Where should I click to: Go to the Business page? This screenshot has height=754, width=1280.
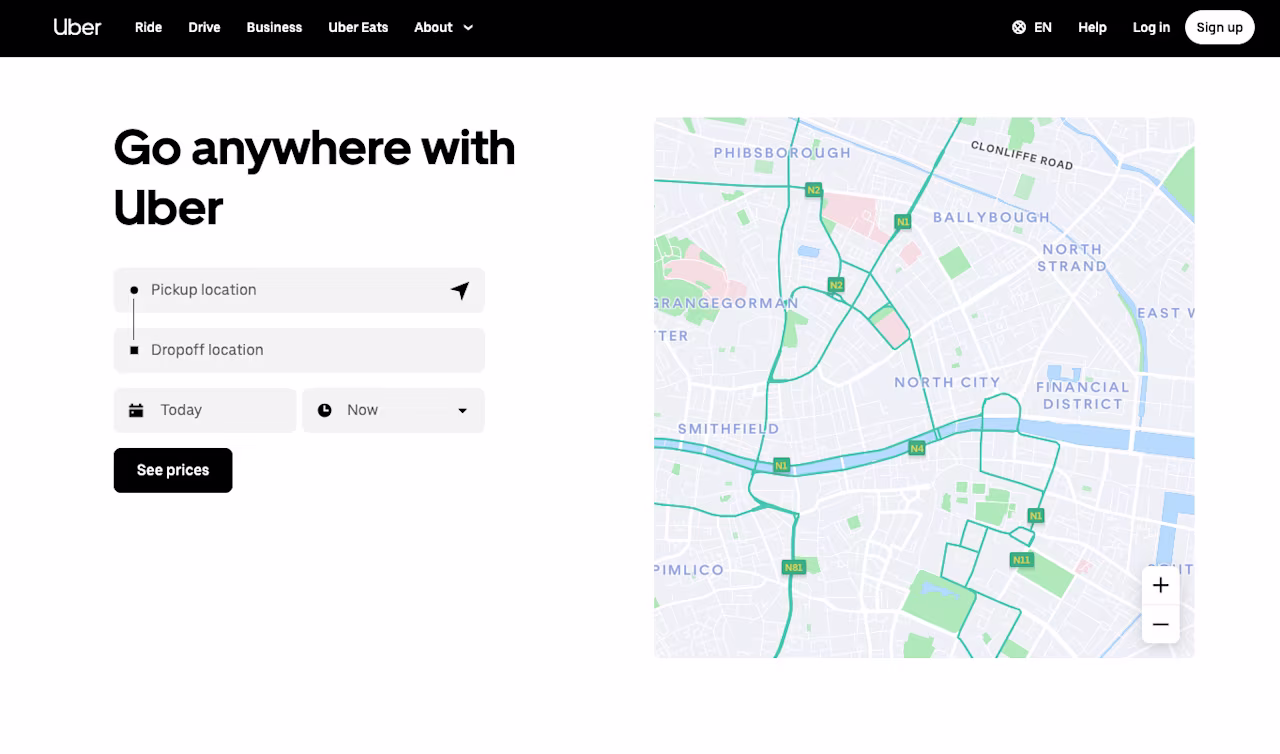tap(274, 27)
